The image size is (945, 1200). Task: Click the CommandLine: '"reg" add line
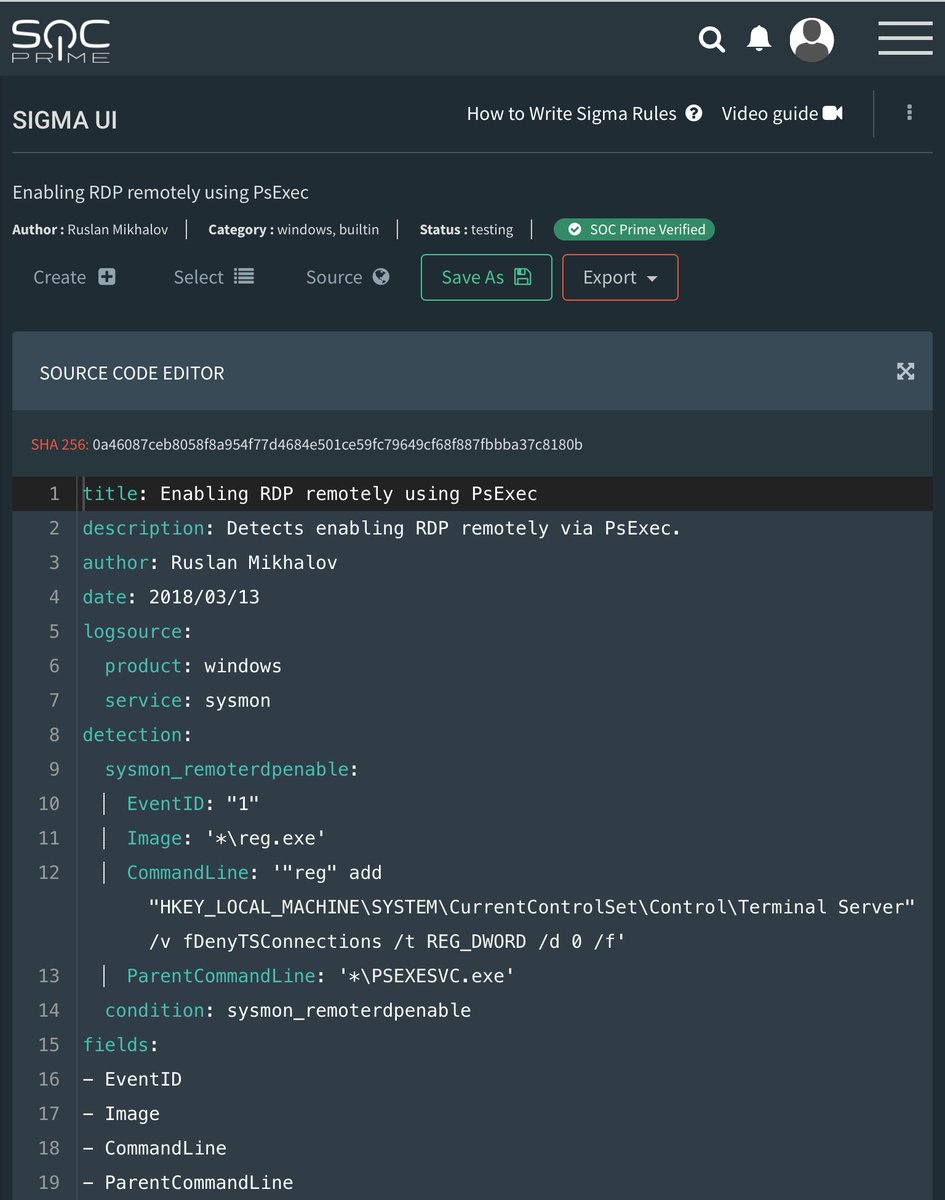pos(254,873)
